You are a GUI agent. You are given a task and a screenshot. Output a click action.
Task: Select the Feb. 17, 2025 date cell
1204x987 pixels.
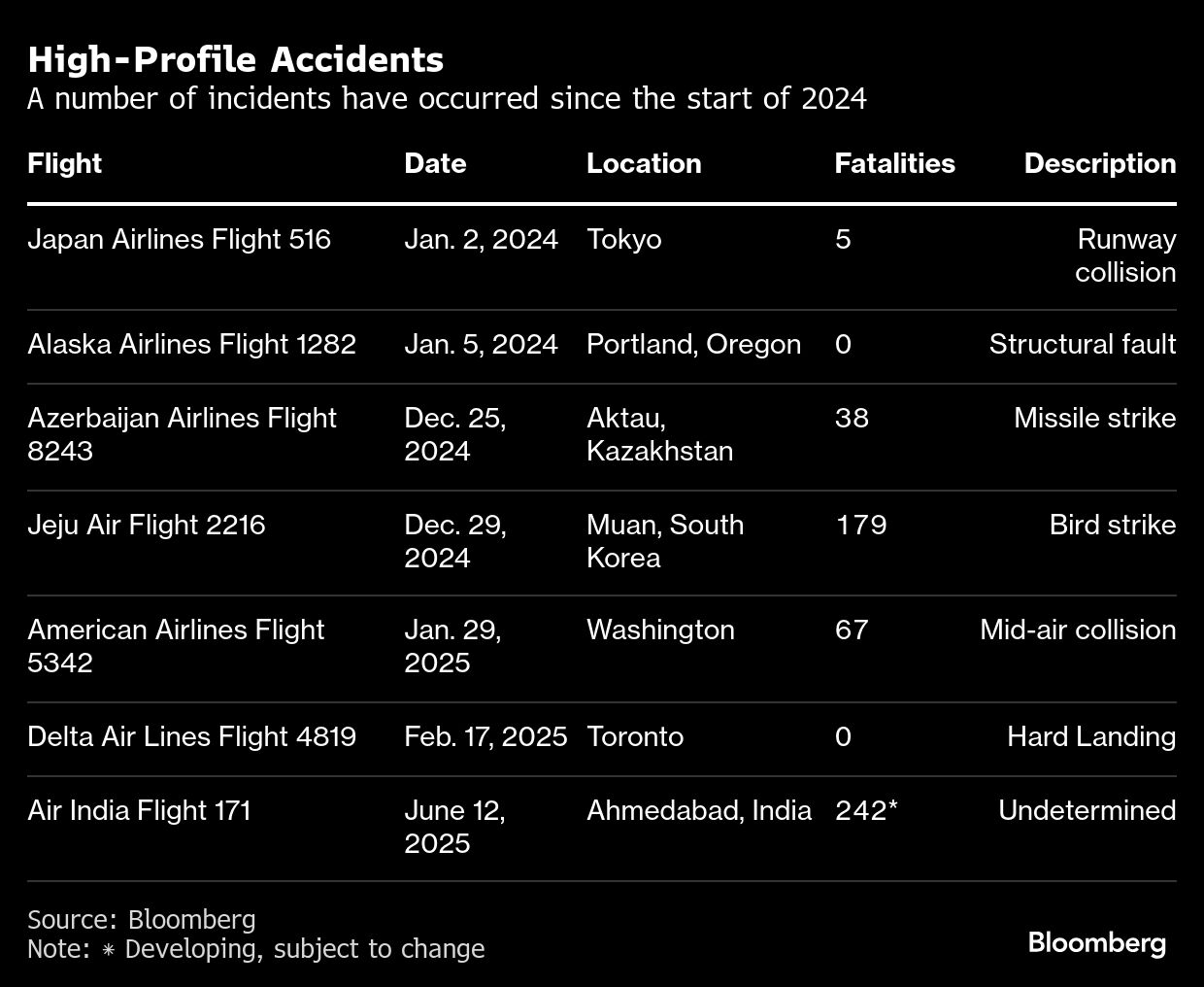(x=485, y=736)
